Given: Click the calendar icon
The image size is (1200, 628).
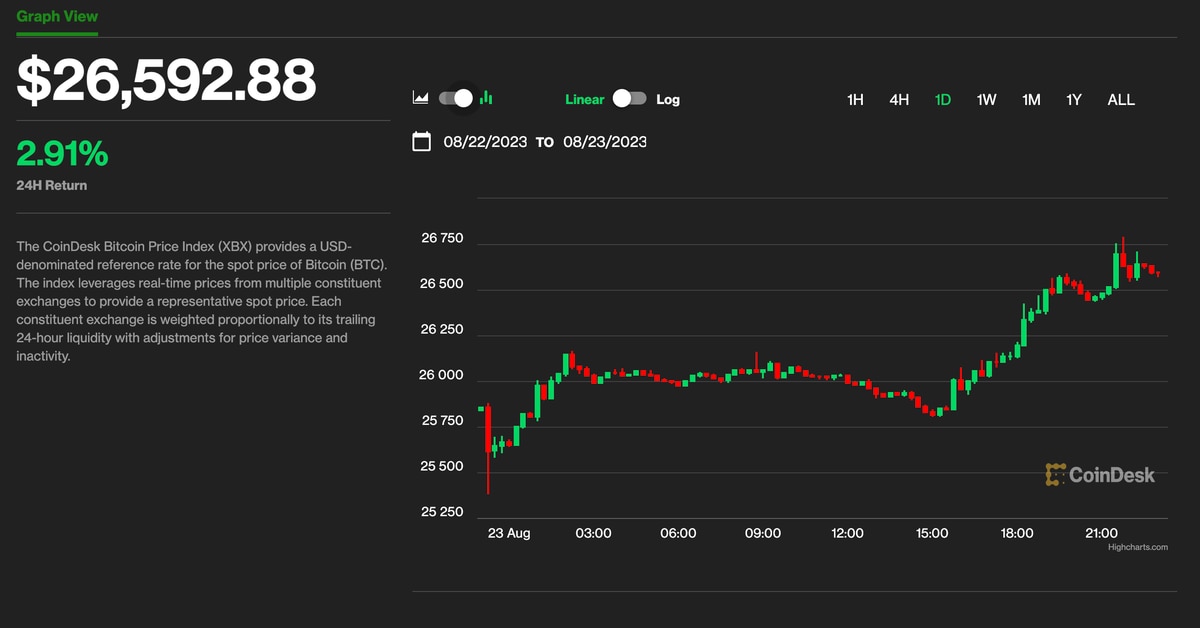Looking at the screenshot, I should [422, 141].
